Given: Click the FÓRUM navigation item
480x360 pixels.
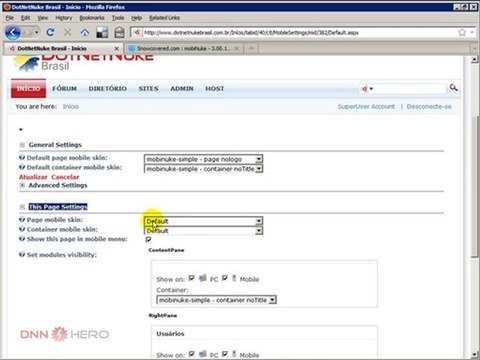Looking at the screenshot, I should (65, 89).
